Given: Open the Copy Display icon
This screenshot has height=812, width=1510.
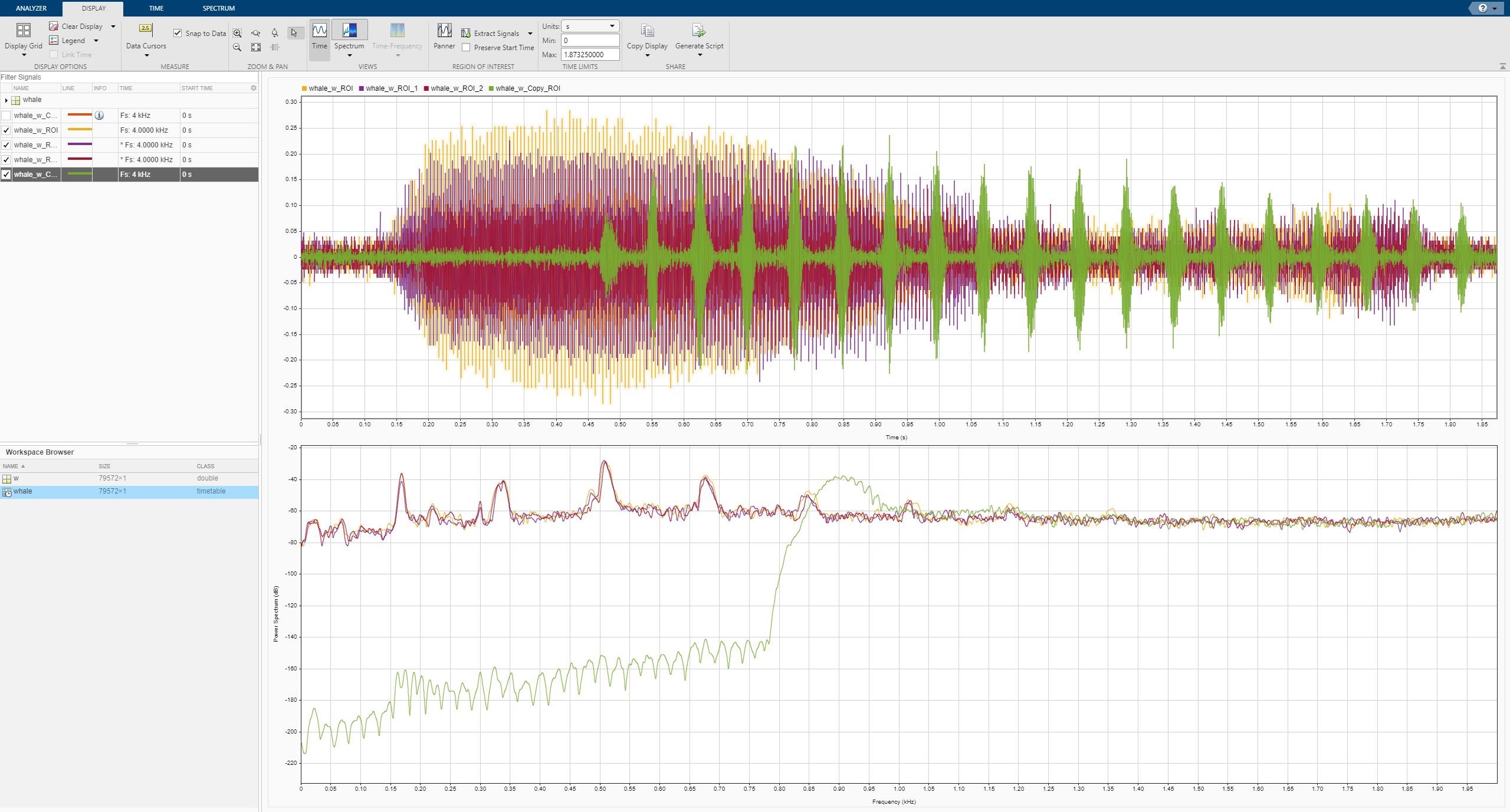Looking at the screenshot, I should (x=647, y=31).
